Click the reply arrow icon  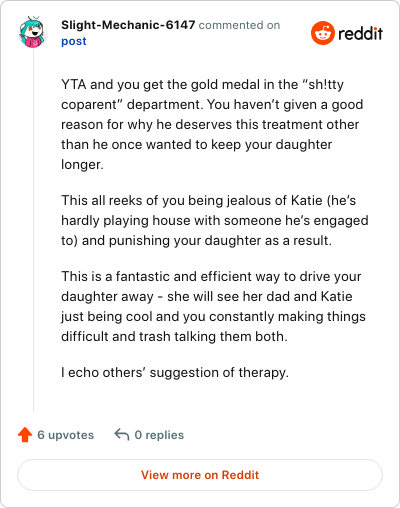pos(122,435)
